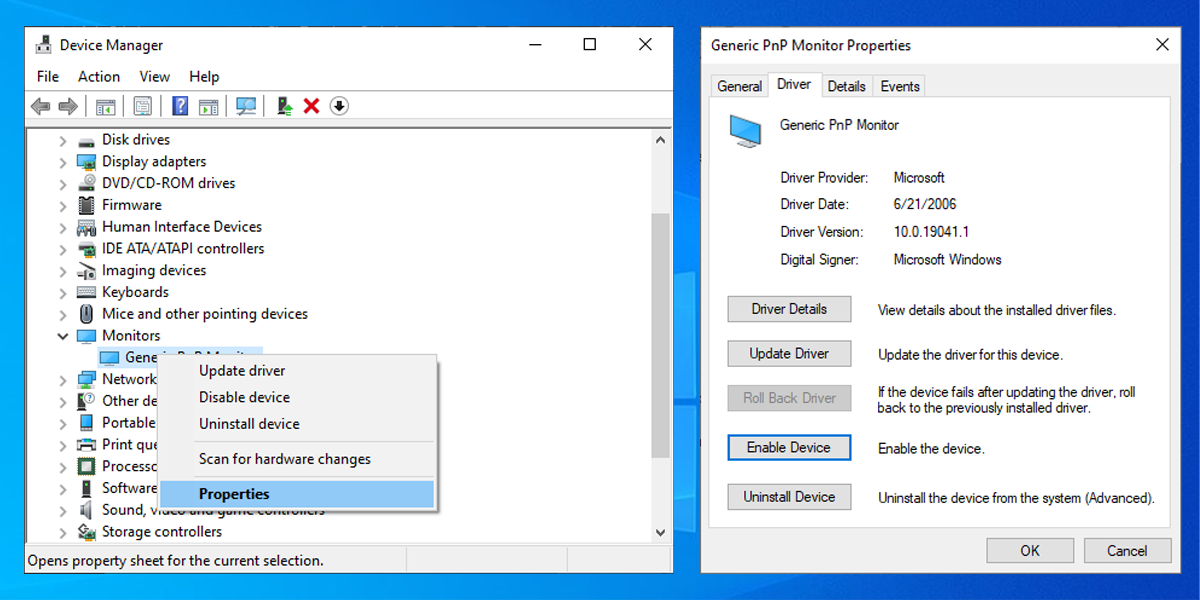This screenshot has width=1200, height=600.
Task: Expand the DVD/CD-ROM drives node
Action: [63, 184]
